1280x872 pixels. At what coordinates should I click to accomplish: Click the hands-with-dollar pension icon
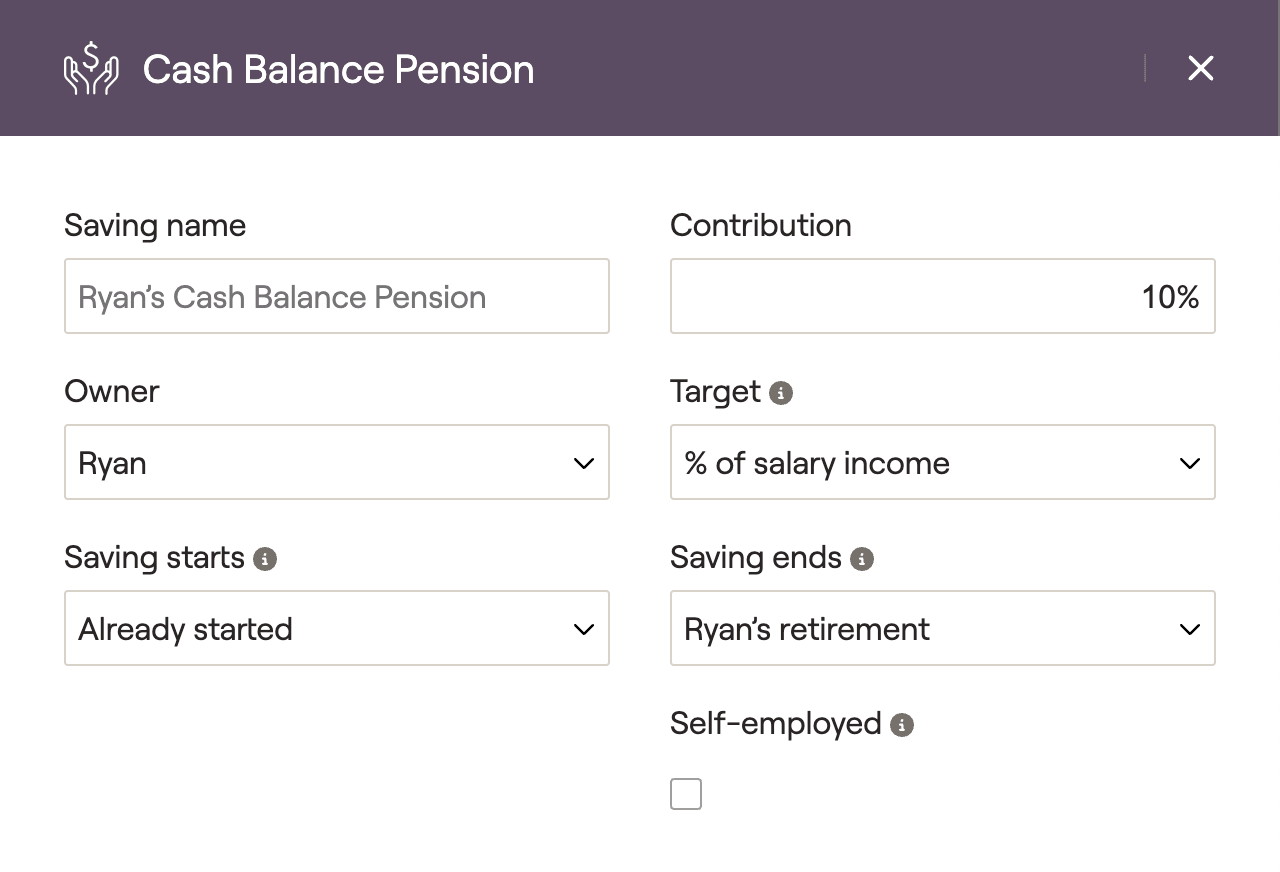coord(91,69)
